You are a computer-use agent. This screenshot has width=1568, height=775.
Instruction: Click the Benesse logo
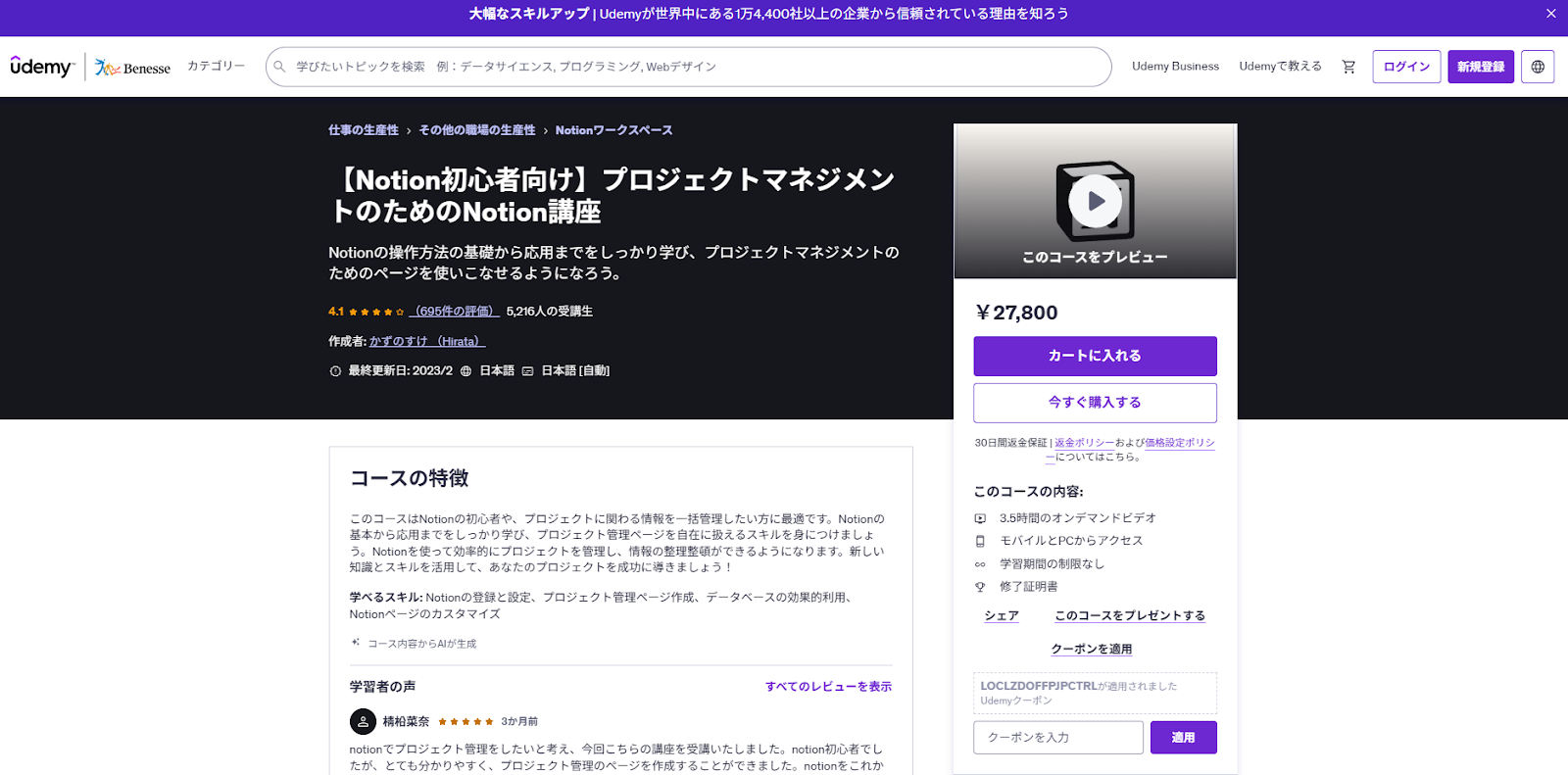pyautogui.click(x=132, y=68)
